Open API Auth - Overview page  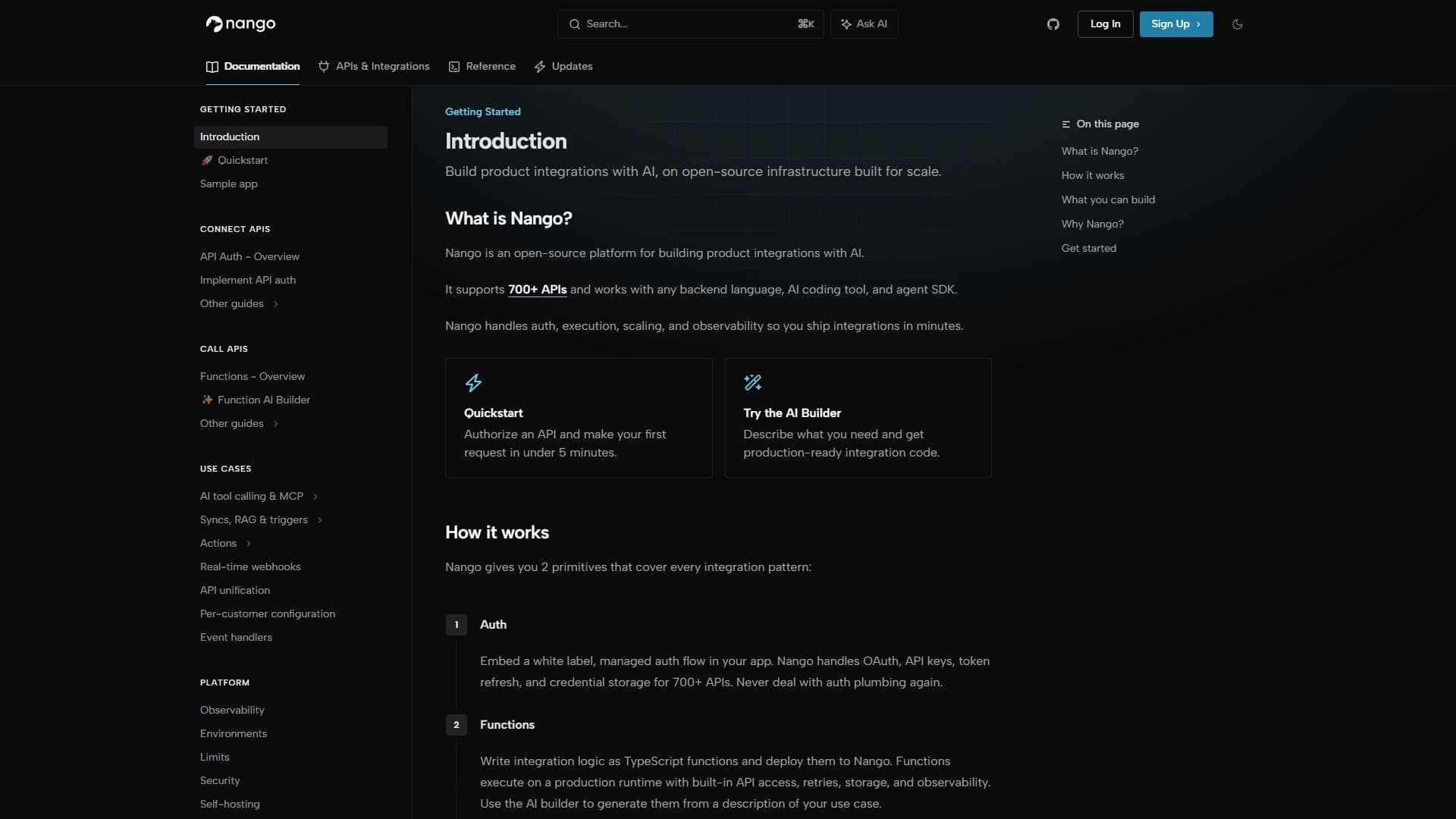coord(249,256)
